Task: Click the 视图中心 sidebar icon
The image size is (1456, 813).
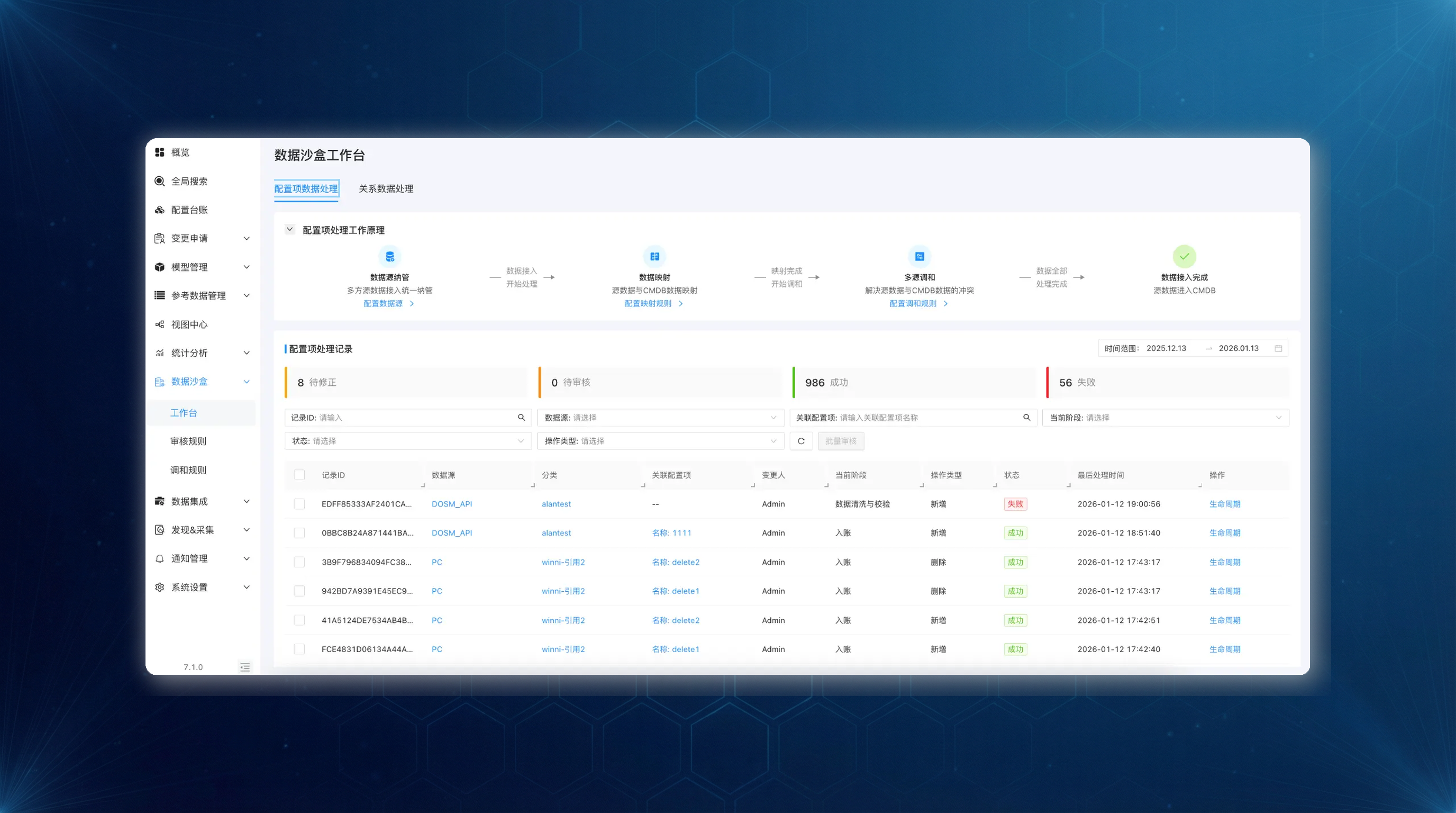Action: click(x=159, y=324)
